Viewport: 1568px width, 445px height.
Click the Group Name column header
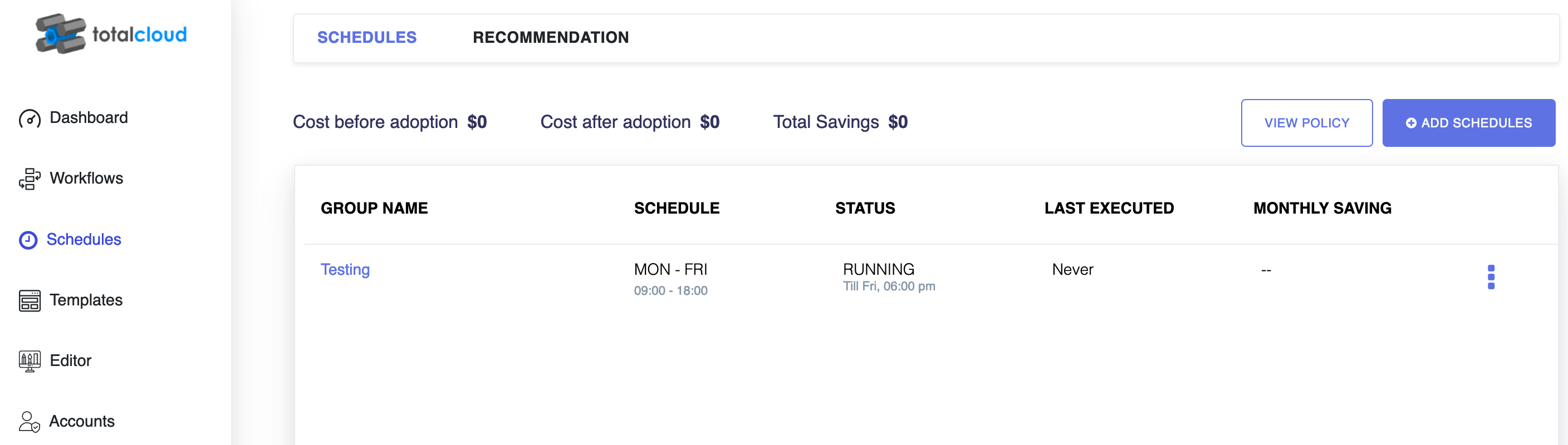(x=374, y=209)
